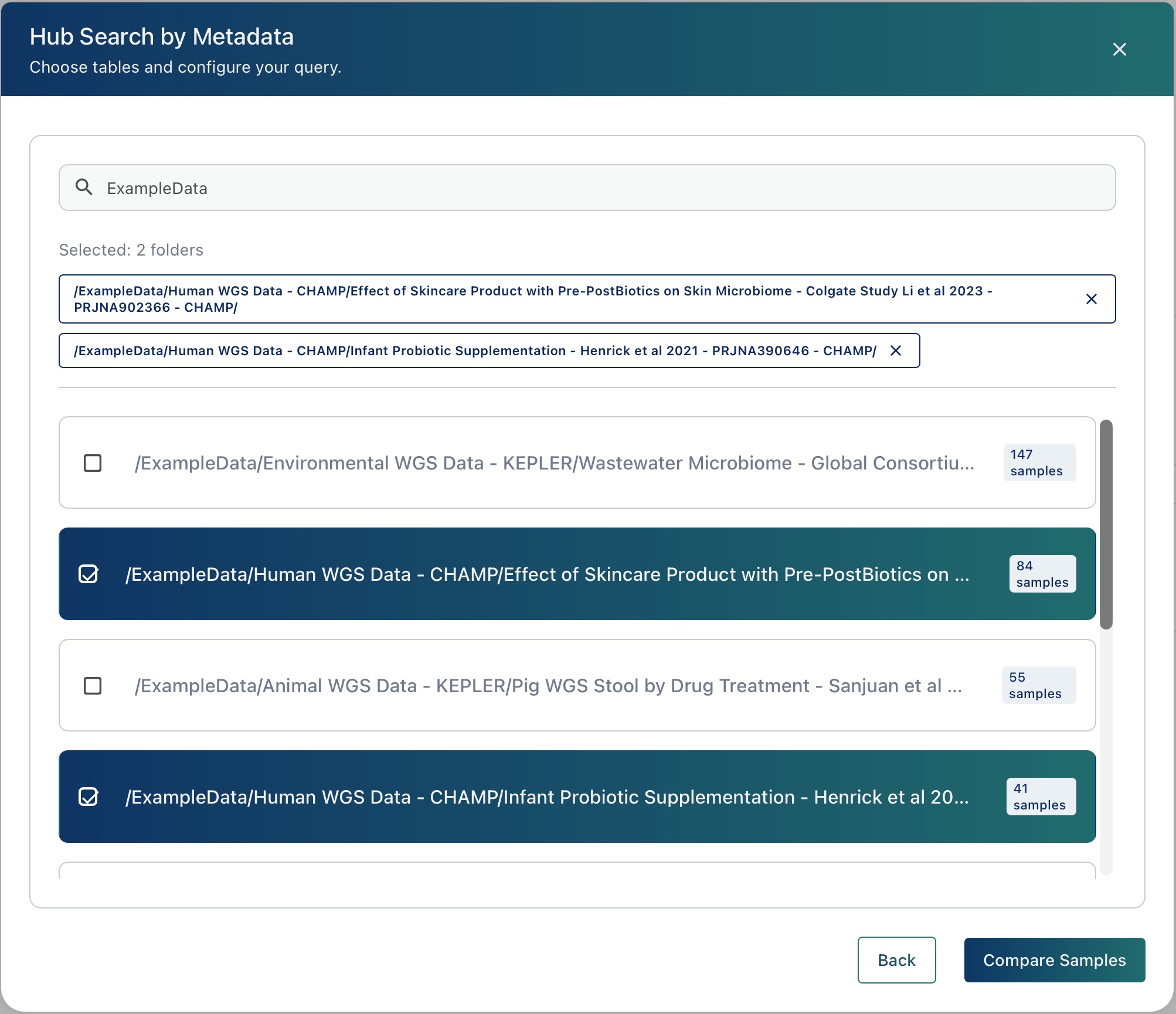Uncheck the Skincare Product Pre-PostBiotics folder

point(89,574)
